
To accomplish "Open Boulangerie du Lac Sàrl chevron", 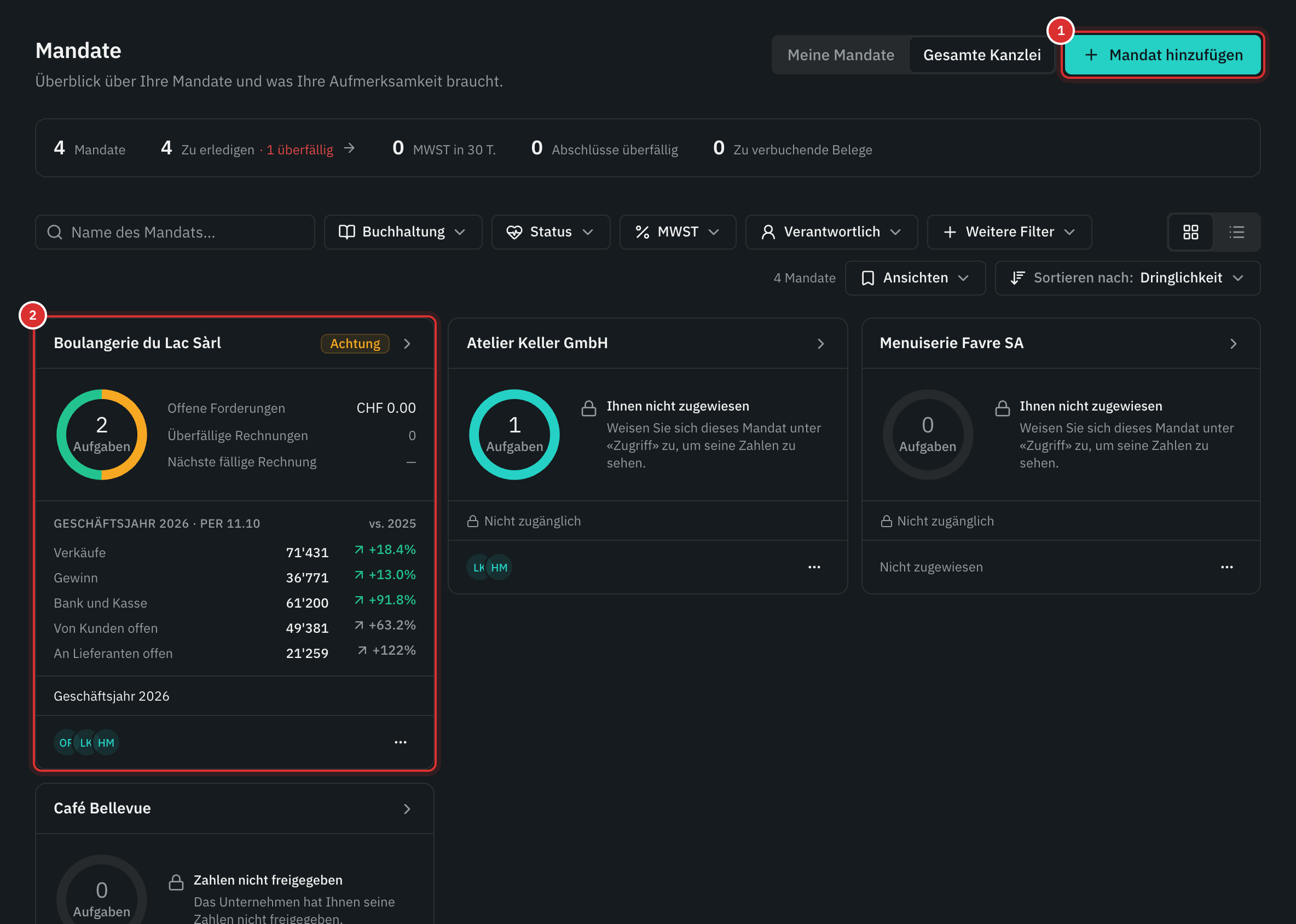I will 407,344.
